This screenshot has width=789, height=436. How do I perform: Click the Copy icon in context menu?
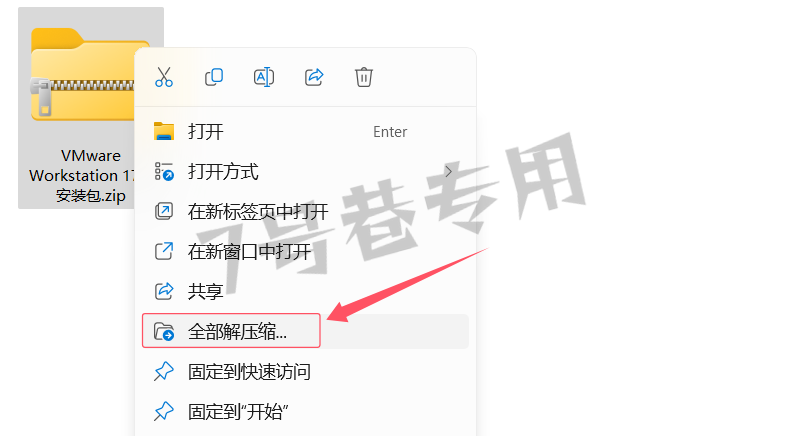pyautogui.click(x=214, y=77)
